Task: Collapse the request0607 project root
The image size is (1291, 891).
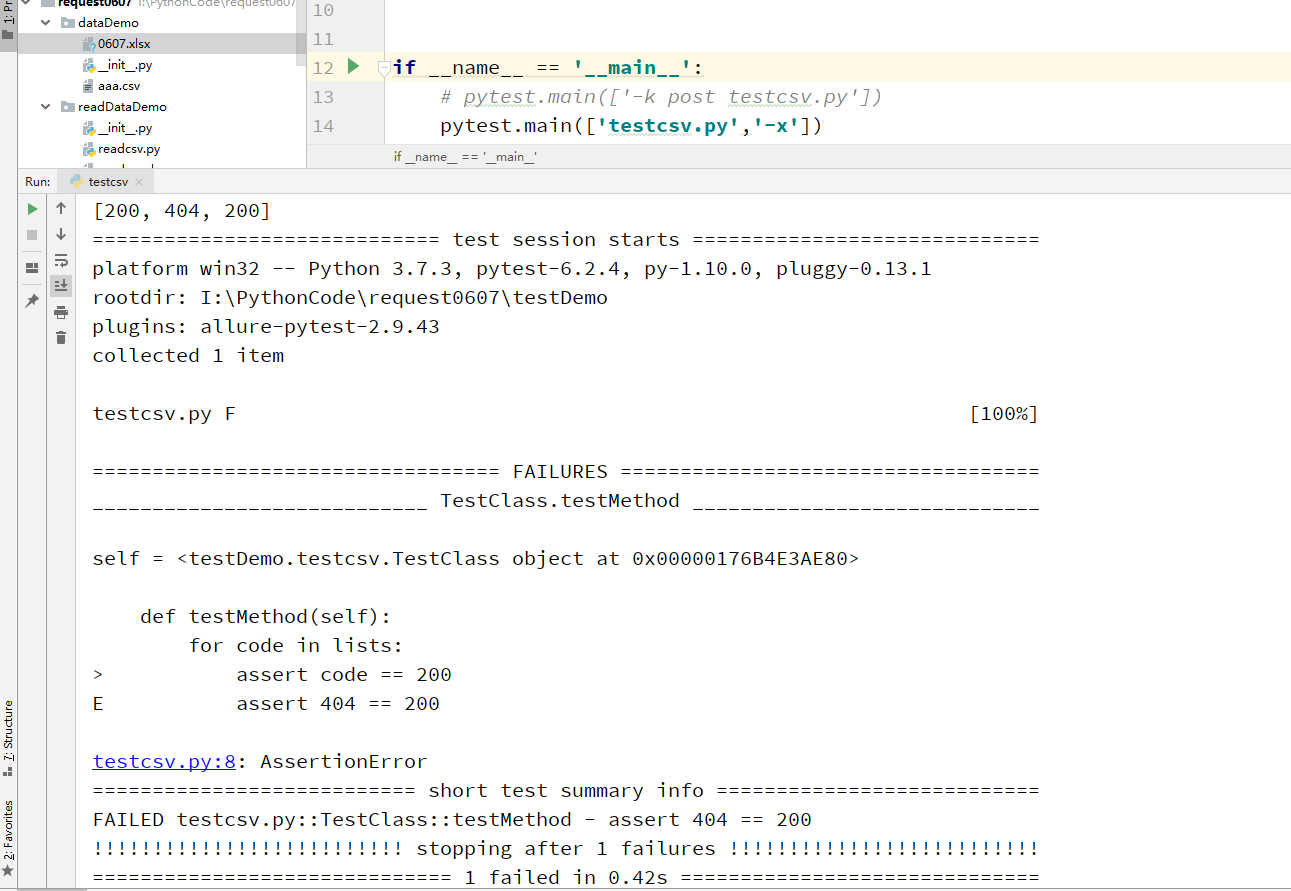Action: tap(27, 3)
